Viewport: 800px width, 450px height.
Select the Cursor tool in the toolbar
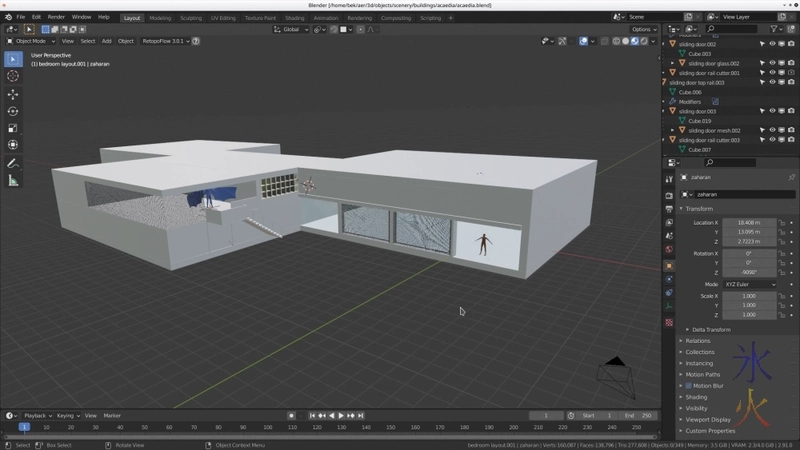[13, 76]
